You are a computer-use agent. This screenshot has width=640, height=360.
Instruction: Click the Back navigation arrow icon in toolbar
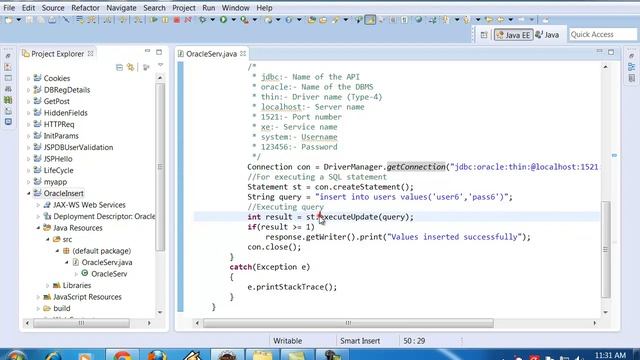point(500,20)
